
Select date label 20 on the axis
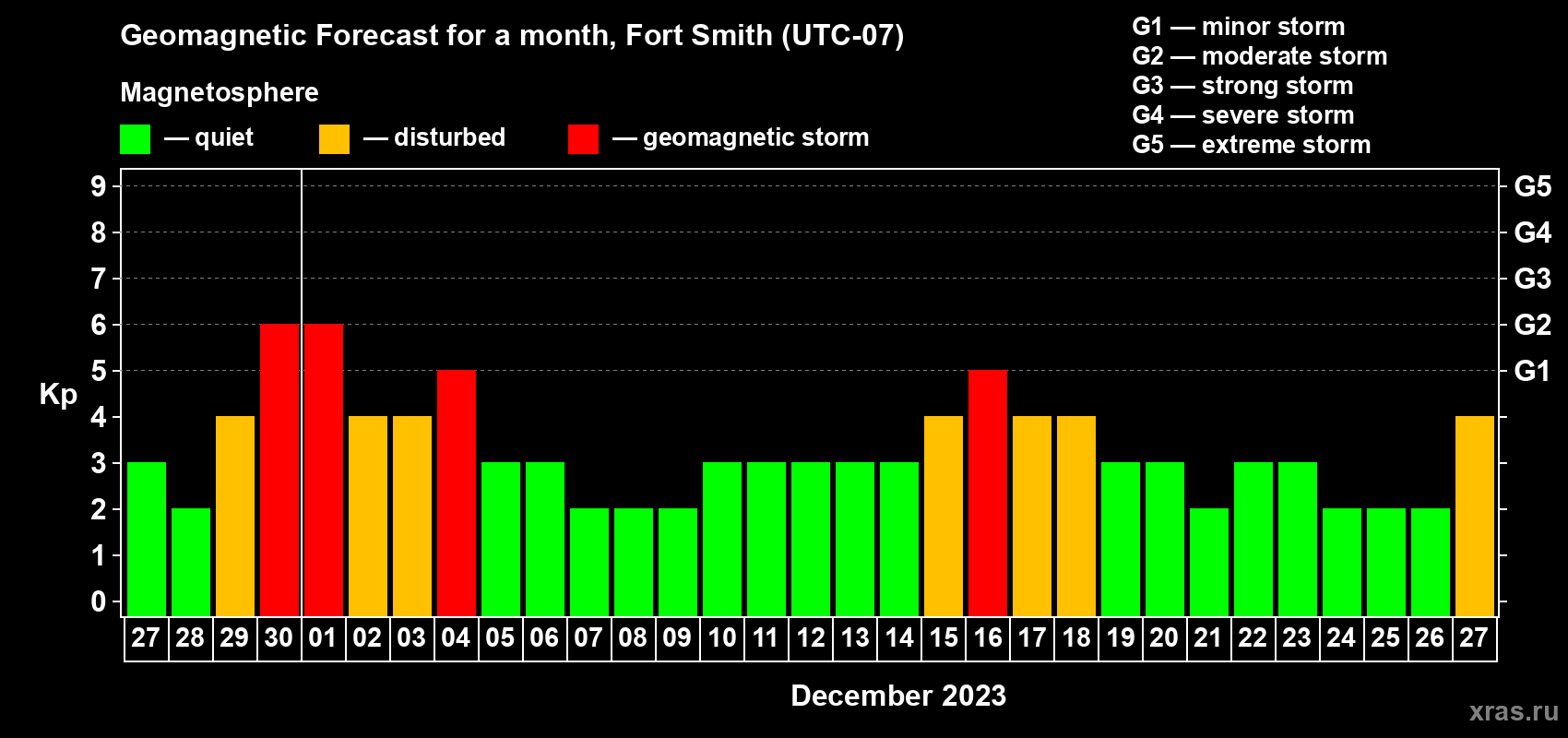pos(1164,638)
